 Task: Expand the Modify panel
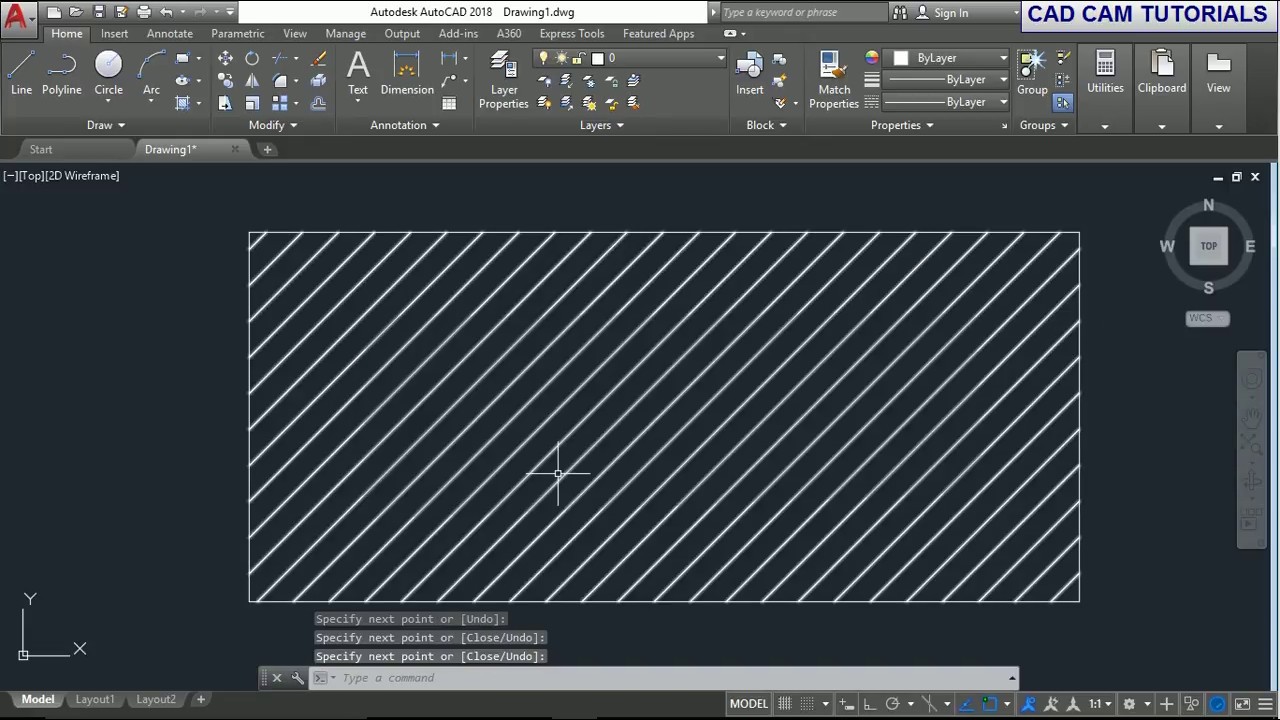[273, 125]
